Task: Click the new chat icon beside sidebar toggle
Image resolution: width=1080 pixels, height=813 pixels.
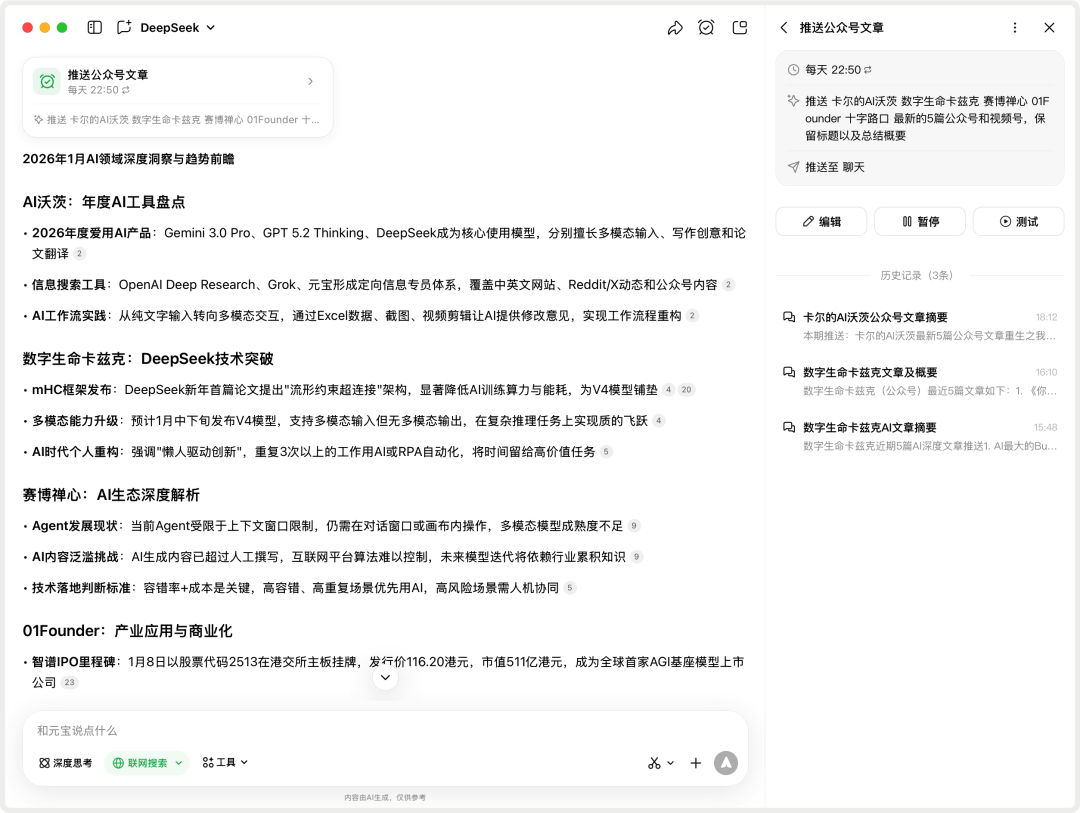Action: [x=123, y=27]
